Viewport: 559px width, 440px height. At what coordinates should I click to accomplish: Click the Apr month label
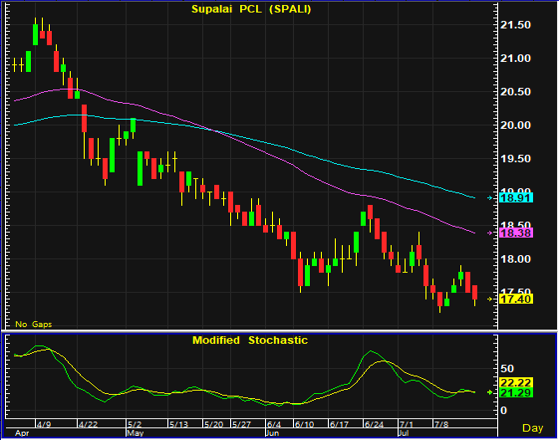(x=22, y=433)
